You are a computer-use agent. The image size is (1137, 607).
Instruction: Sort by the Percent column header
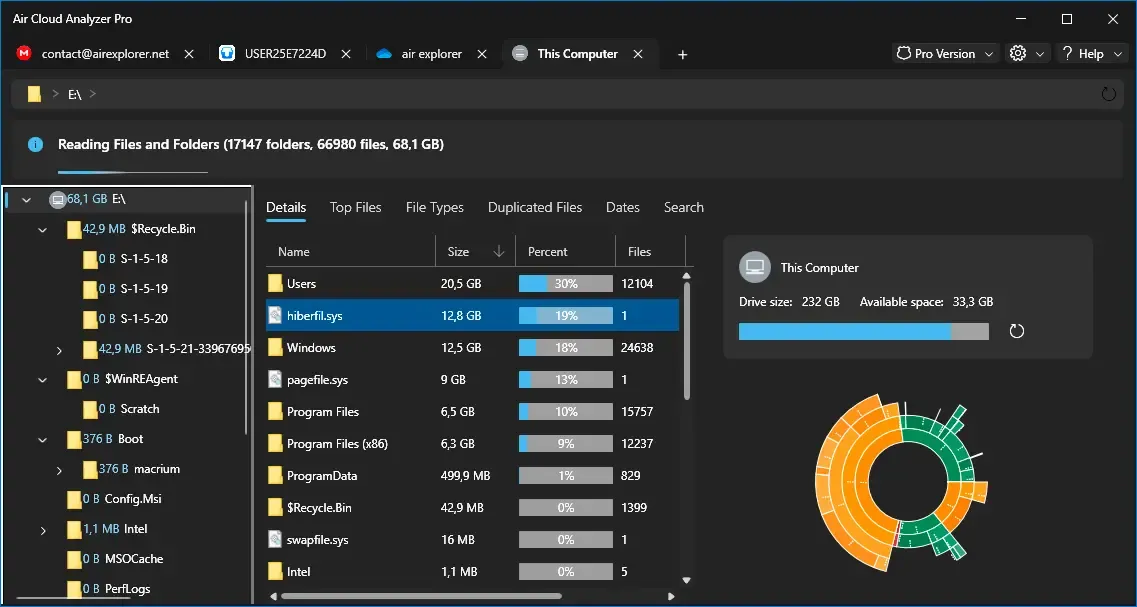[x=565, y=252]
